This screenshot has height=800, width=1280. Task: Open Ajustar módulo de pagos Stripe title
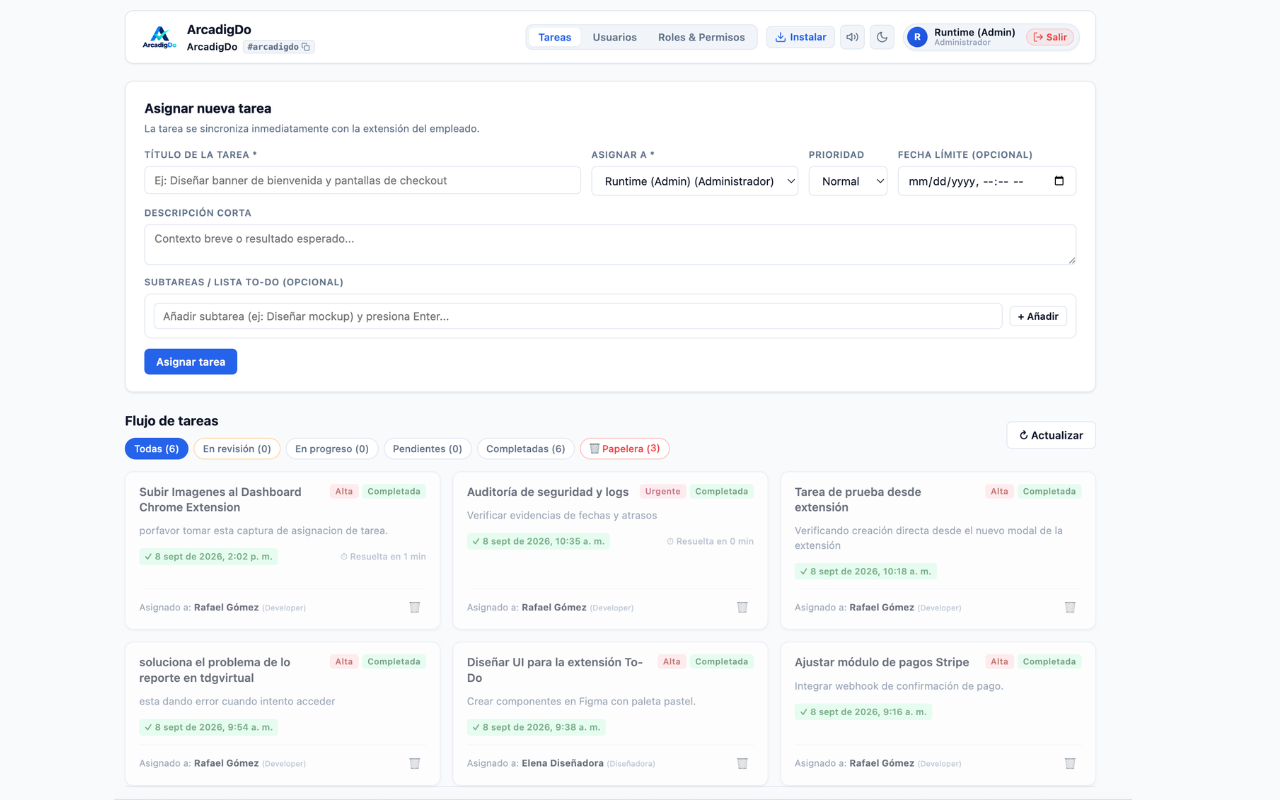[882, 662]
